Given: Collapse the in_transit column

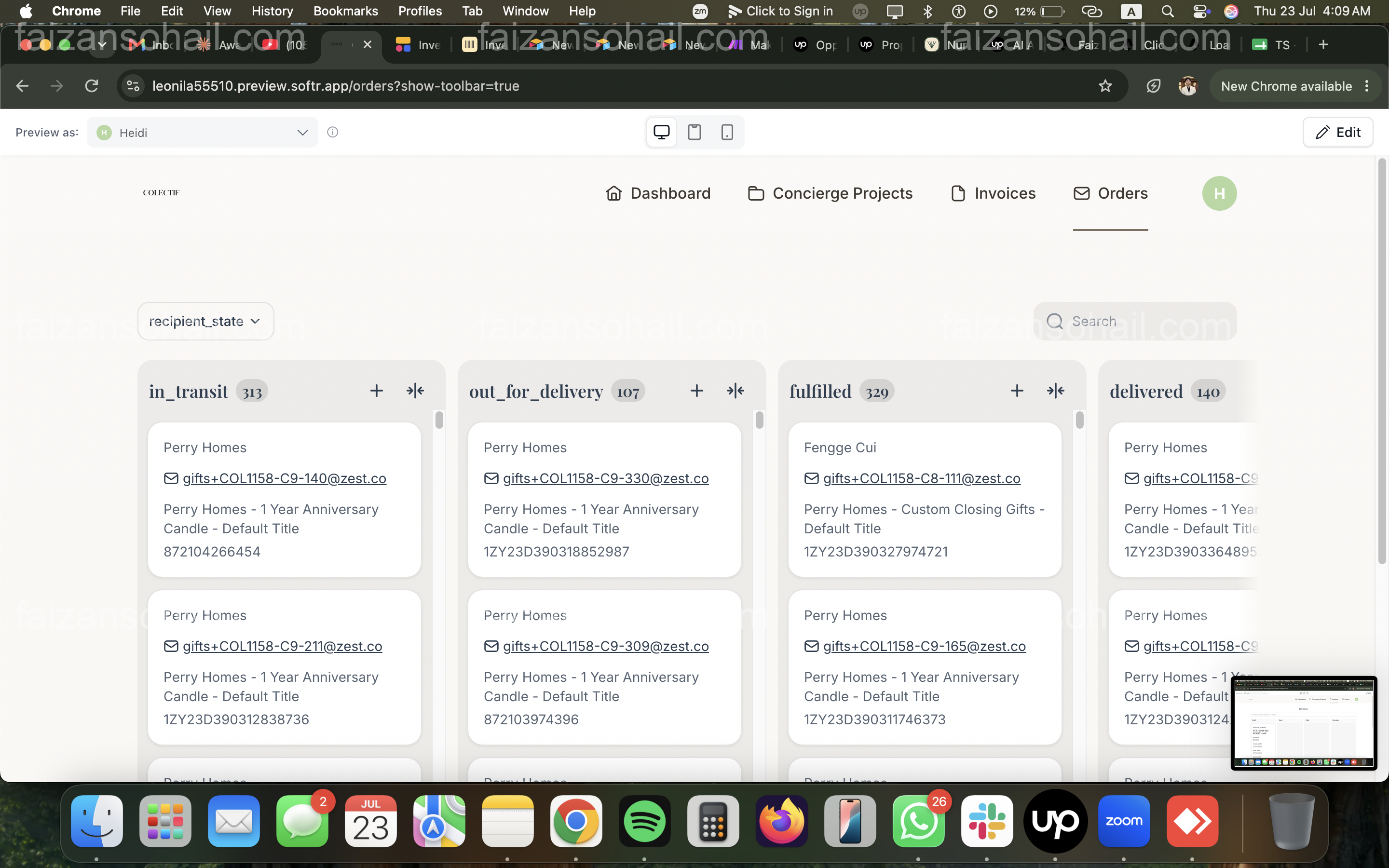Looking at the screenshot, I should tap(415, 391).
